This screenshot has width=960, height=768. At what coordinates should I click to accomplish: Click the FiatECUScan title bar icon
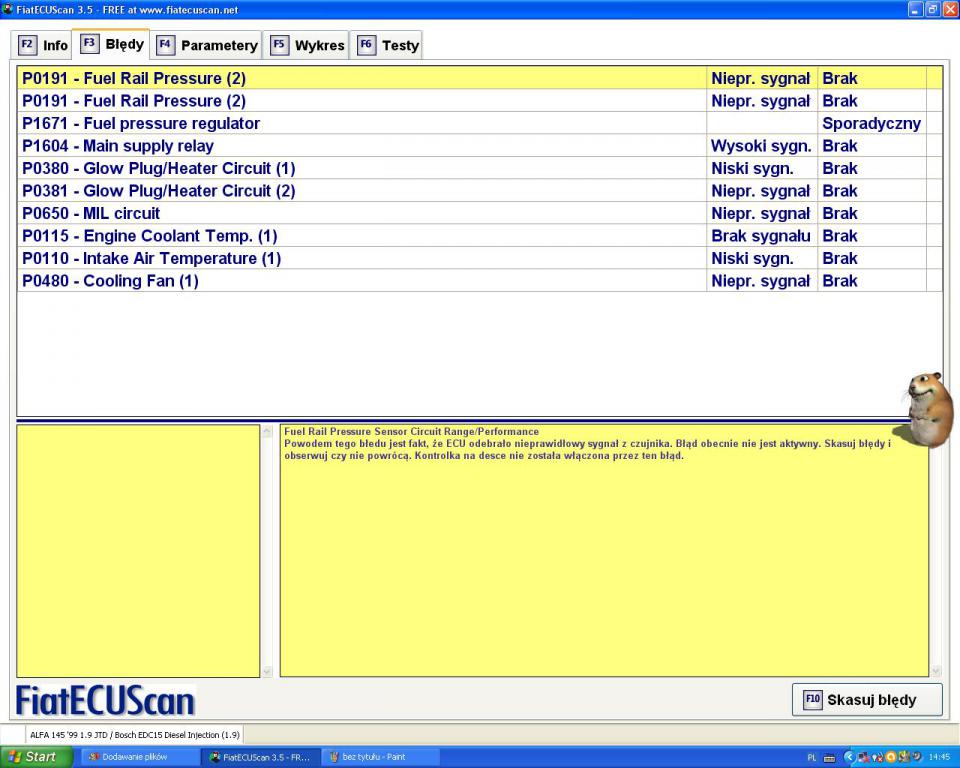pyautogui.click(x=7, y=9)
